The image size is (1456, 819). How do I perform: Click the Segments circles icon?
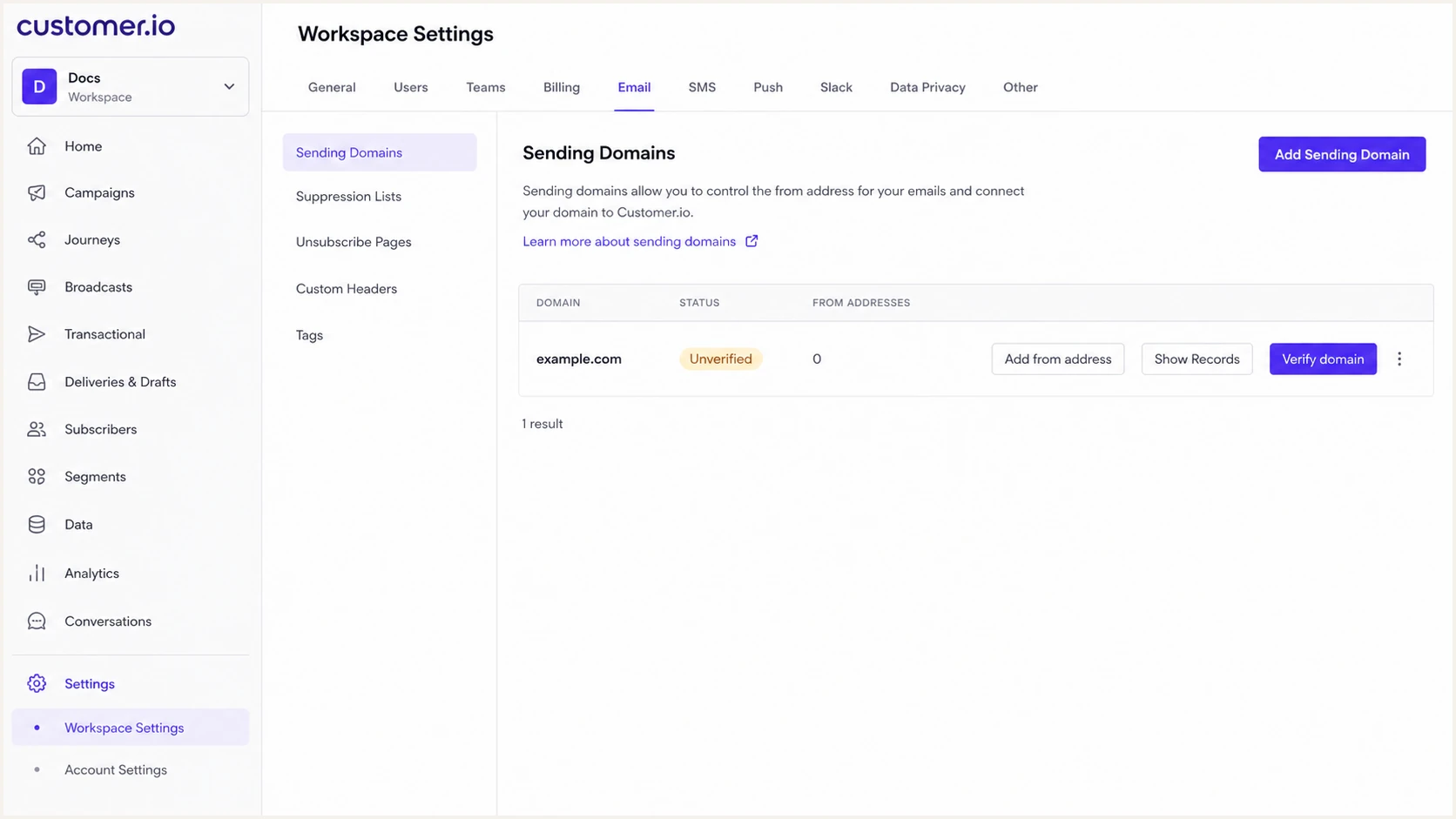(x=37, y=477)
